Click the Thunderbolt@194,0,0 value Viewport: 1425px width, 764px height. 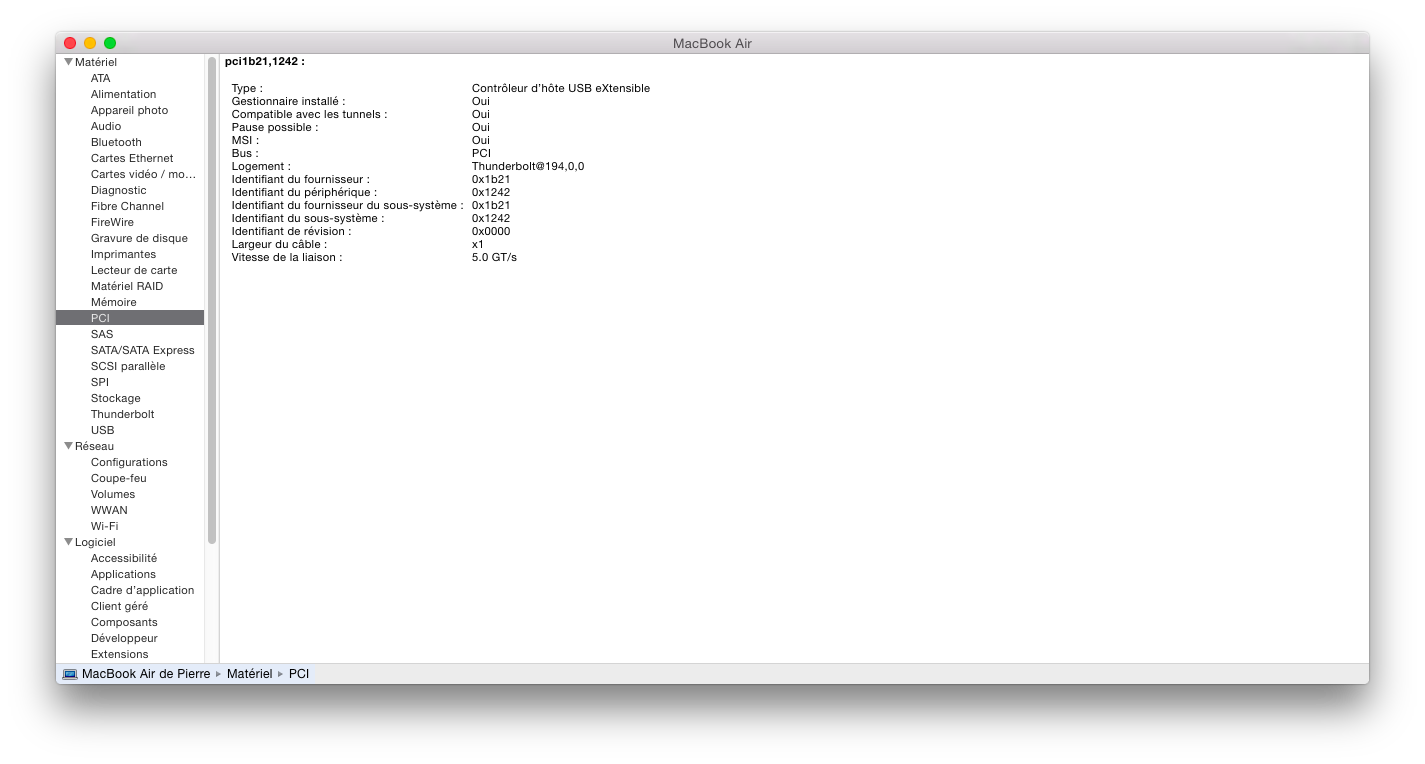coord(528,166)
